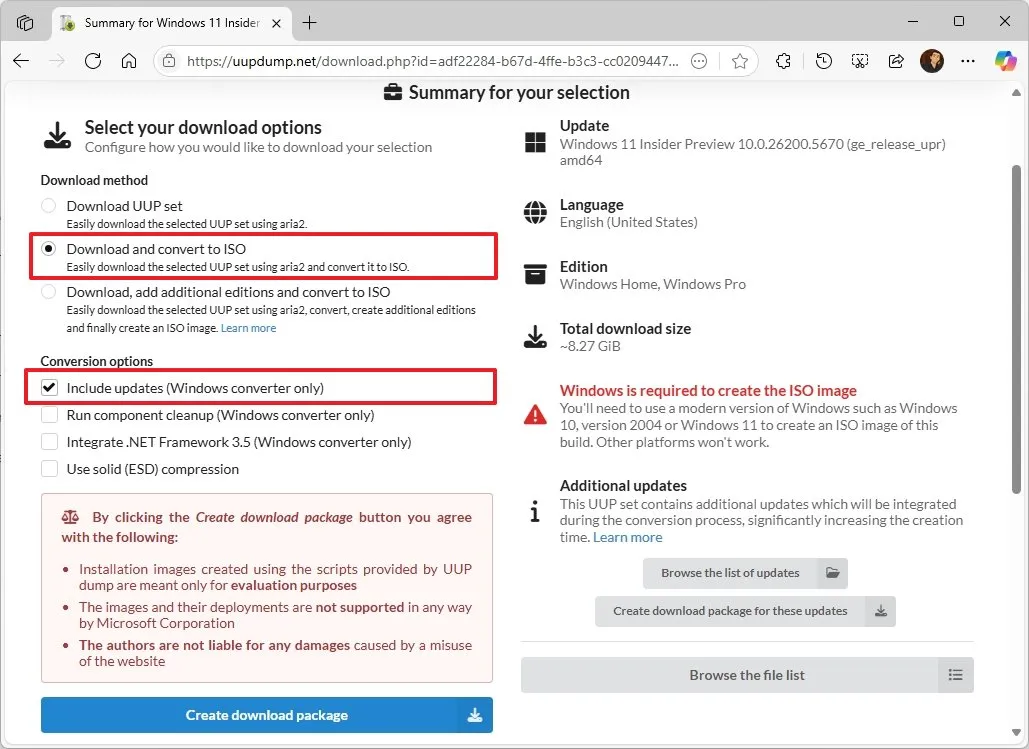Viewport: 1029px width, 749px height.
Task: Add the page to favorites via the star icon
Action: click(740, 61)
